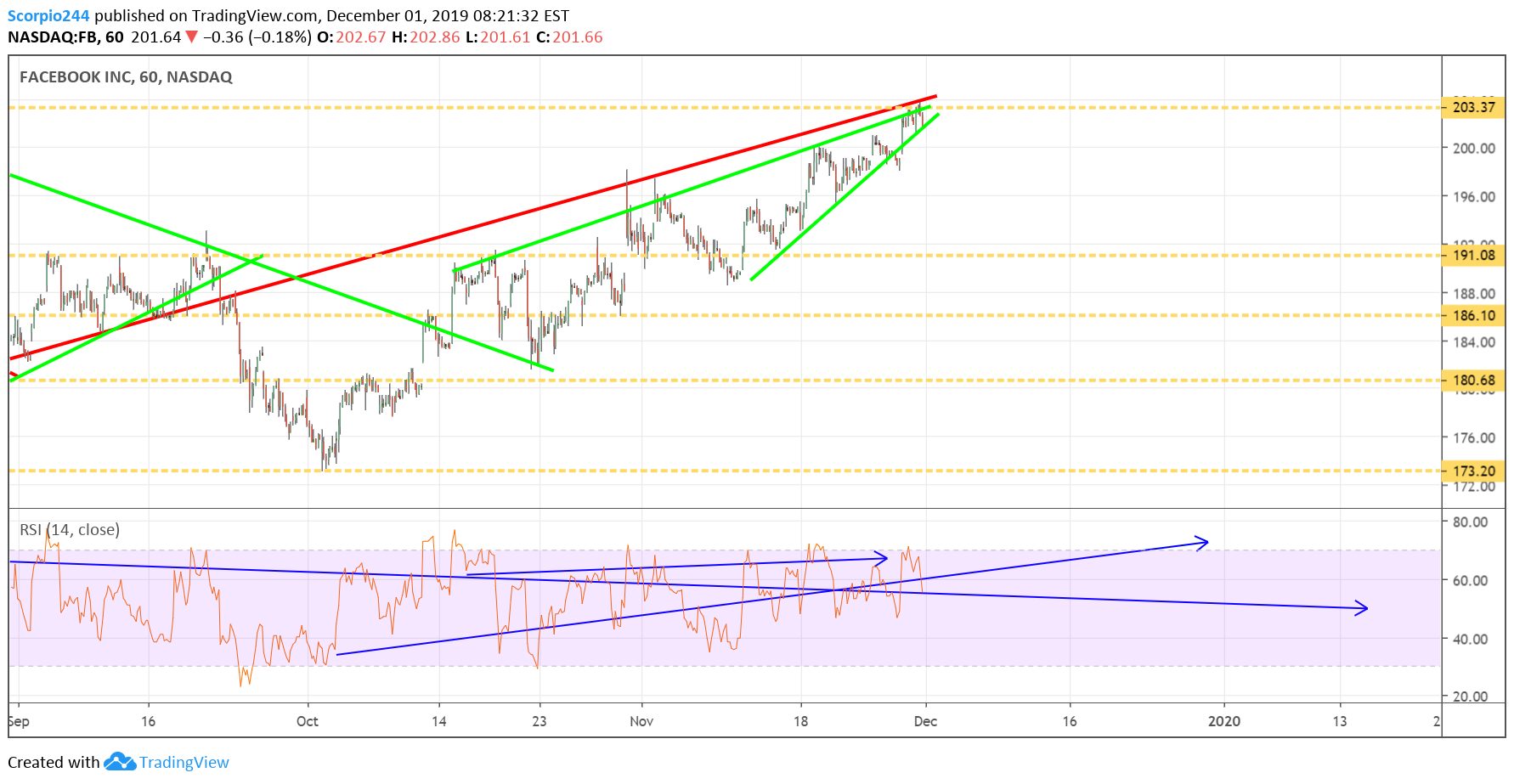Select the 188.00 price axis tick

click(1474, 294)
